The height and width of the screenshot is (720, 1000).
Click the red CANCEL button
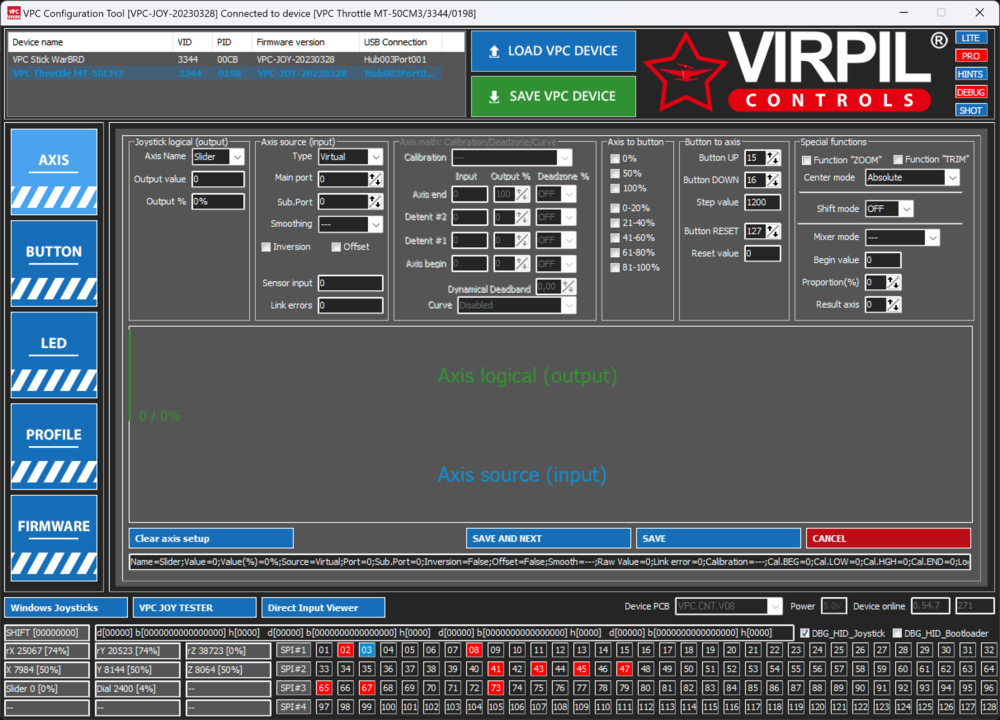point(888,539)
